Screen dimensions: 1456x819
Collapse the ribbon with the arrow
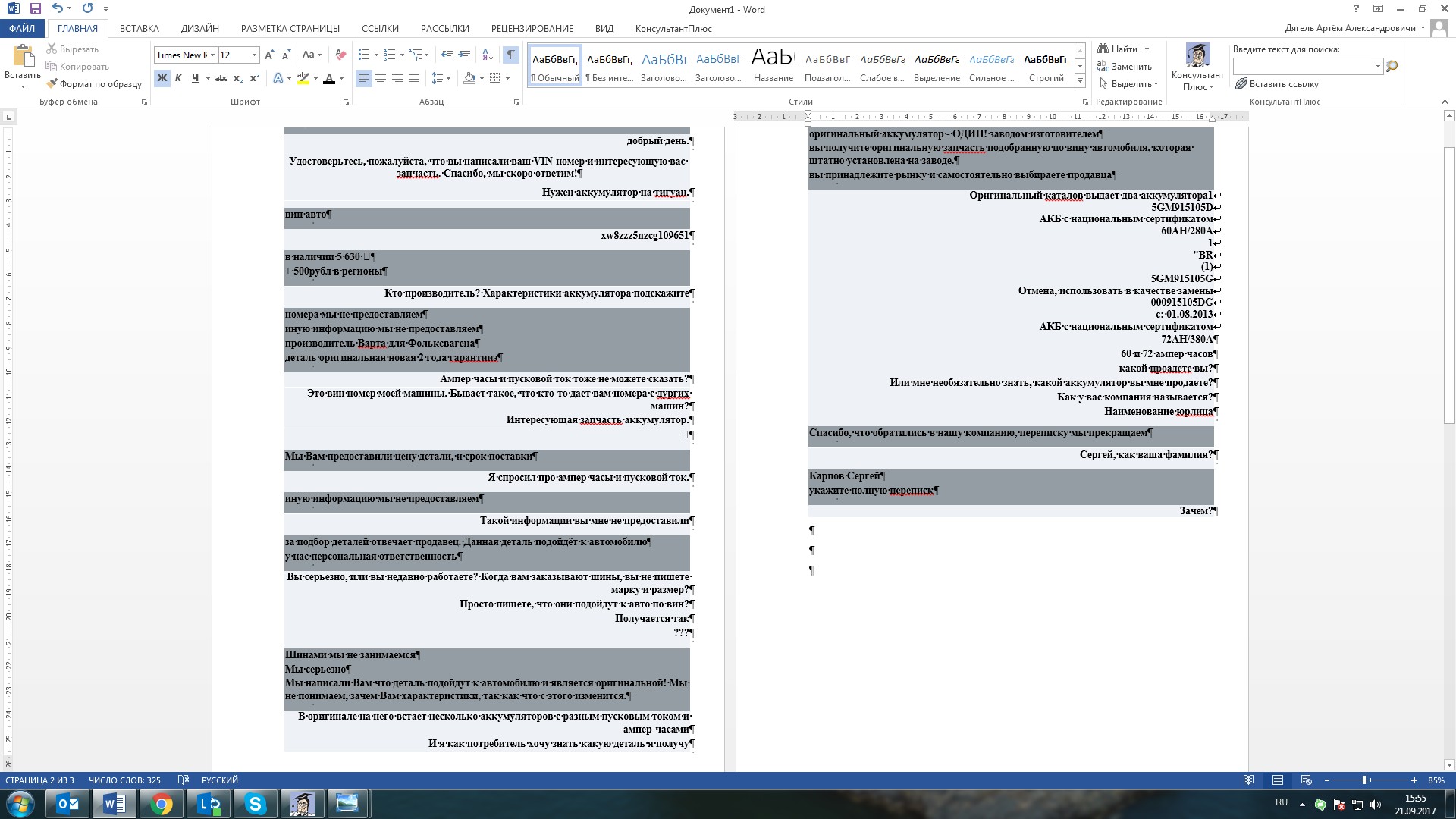(x=1444, y=102)
